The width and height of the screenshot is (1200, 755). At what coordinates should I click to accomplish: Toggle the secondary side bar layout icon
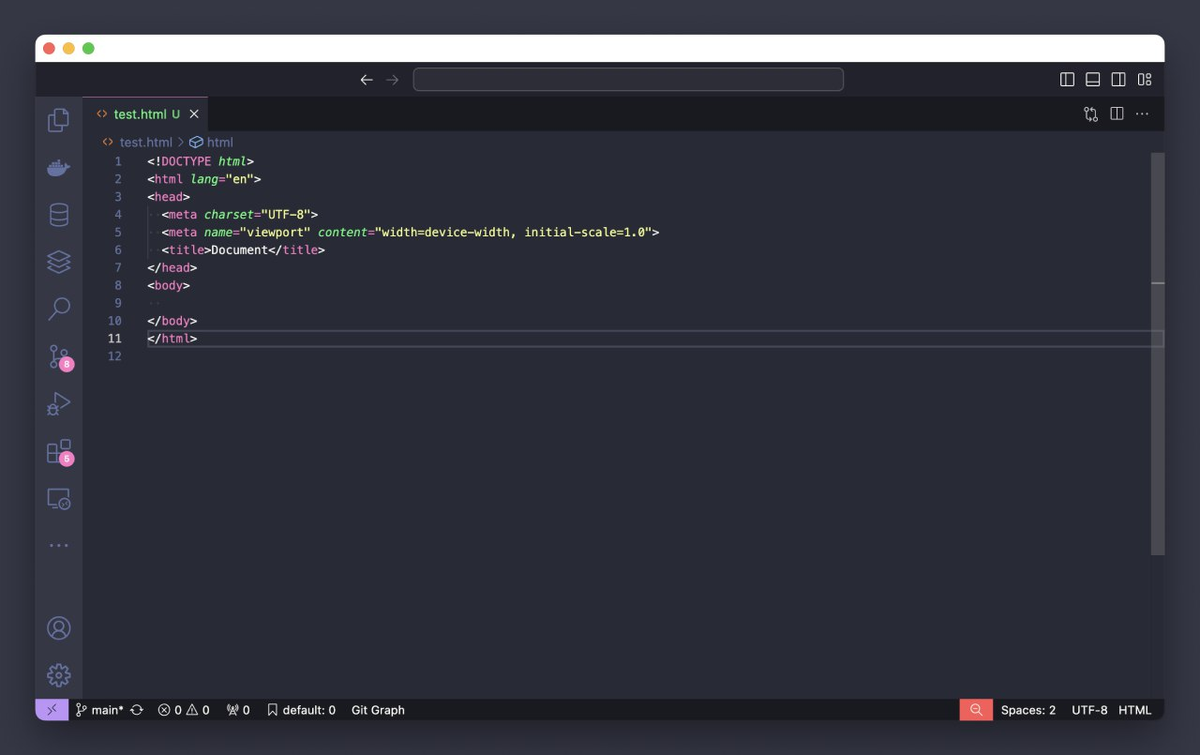[x=1119, y=80]
